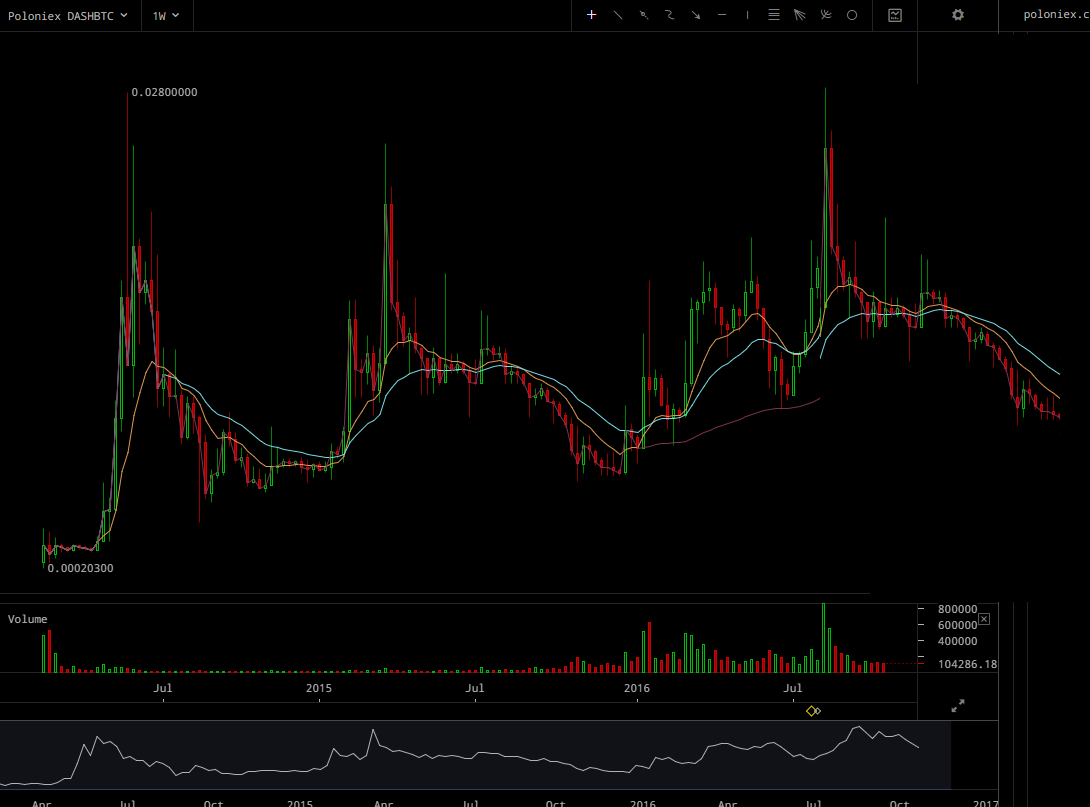Select the Fibonacci fan tool
This screenshot has width=1090, height=807.
coord(799,15)
